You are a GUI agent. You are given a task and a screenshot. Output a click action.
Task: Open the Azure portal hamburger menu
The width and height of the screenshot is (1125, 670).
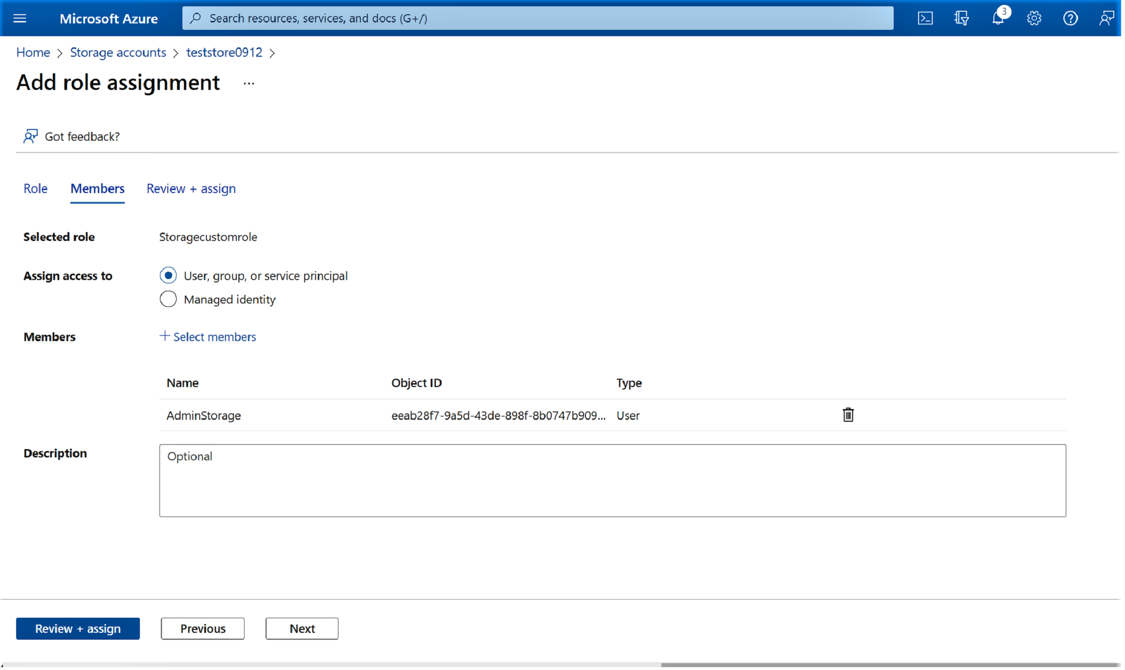point(20,18)
